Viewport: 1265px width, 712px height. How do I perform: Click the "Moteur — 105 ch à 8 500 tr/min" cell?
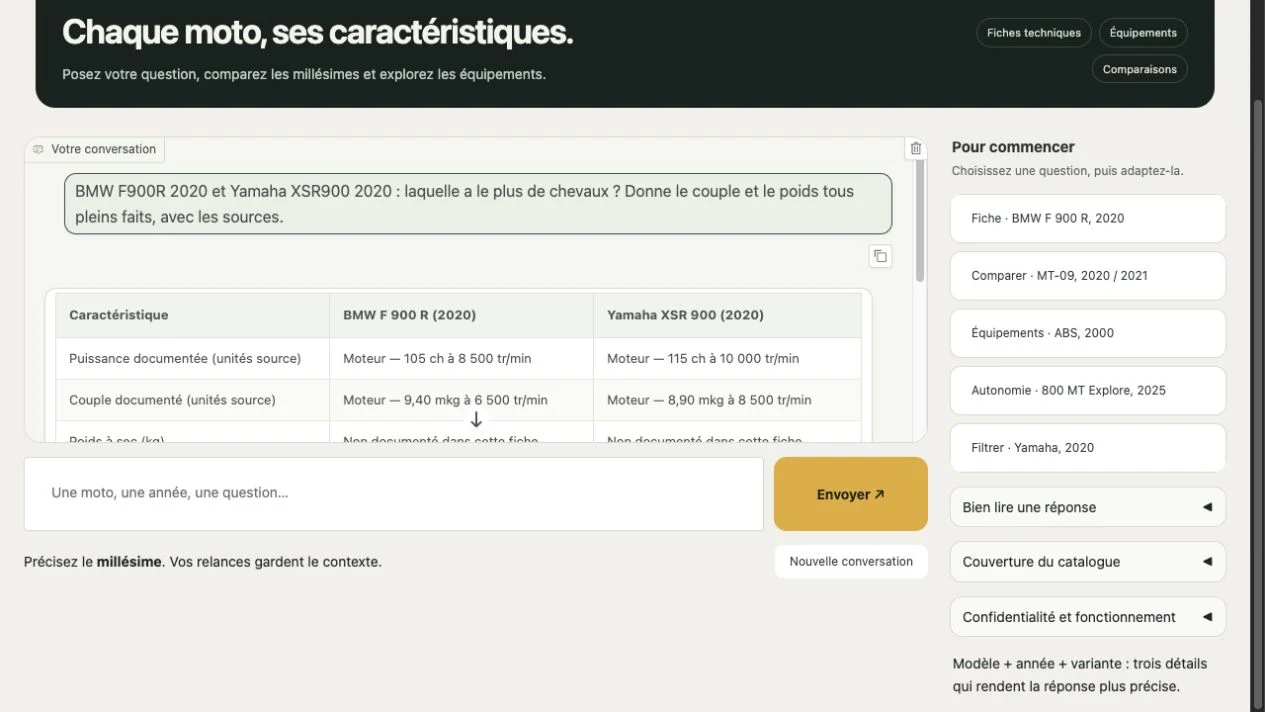[461, 358]
